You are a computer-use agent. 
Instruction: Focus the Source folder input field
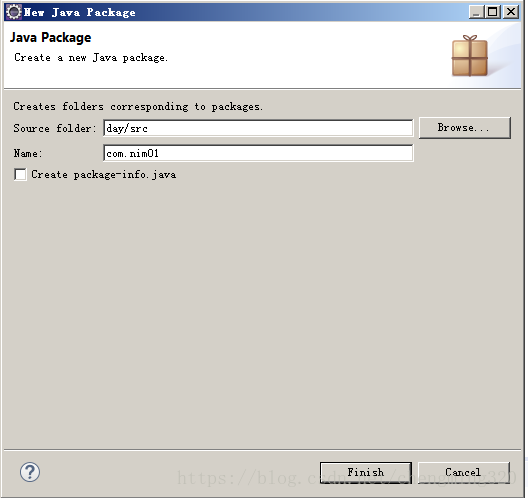[x=258, y=128]
